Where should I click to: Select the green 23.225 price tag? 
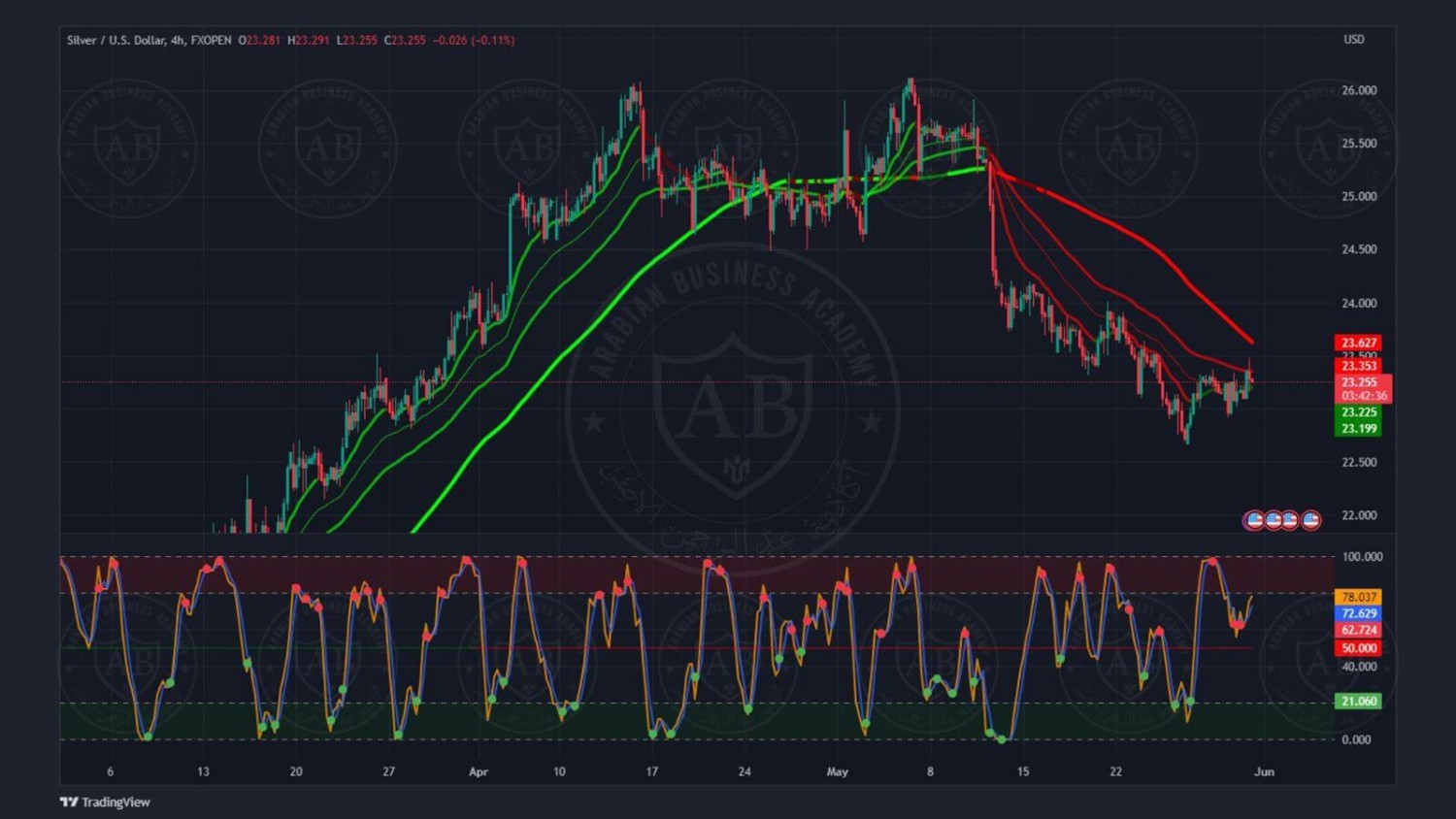point(1359,412)
